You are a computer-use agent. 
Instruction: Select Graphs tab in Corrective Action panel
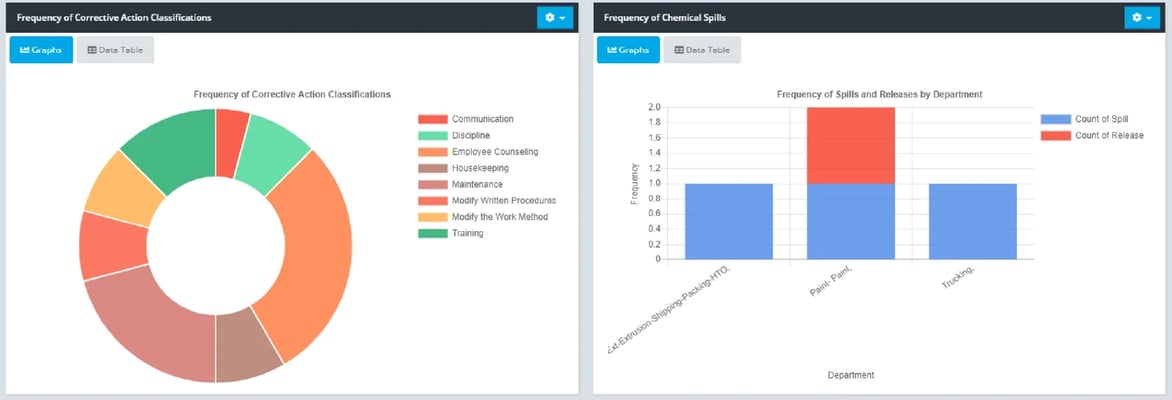41,50
